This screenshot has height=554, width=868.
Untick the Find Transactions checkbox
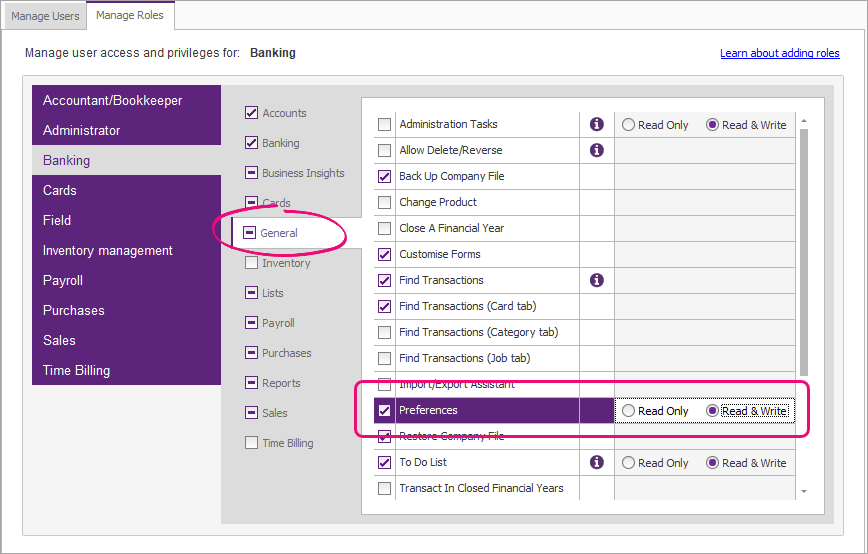[384, 281]
